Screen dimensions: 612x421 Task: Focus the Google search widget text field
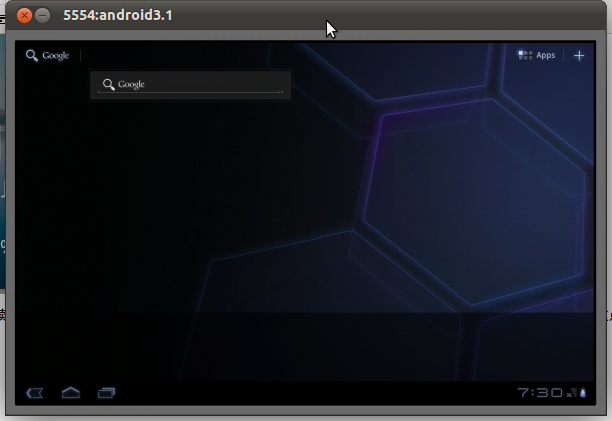point(190,85)
